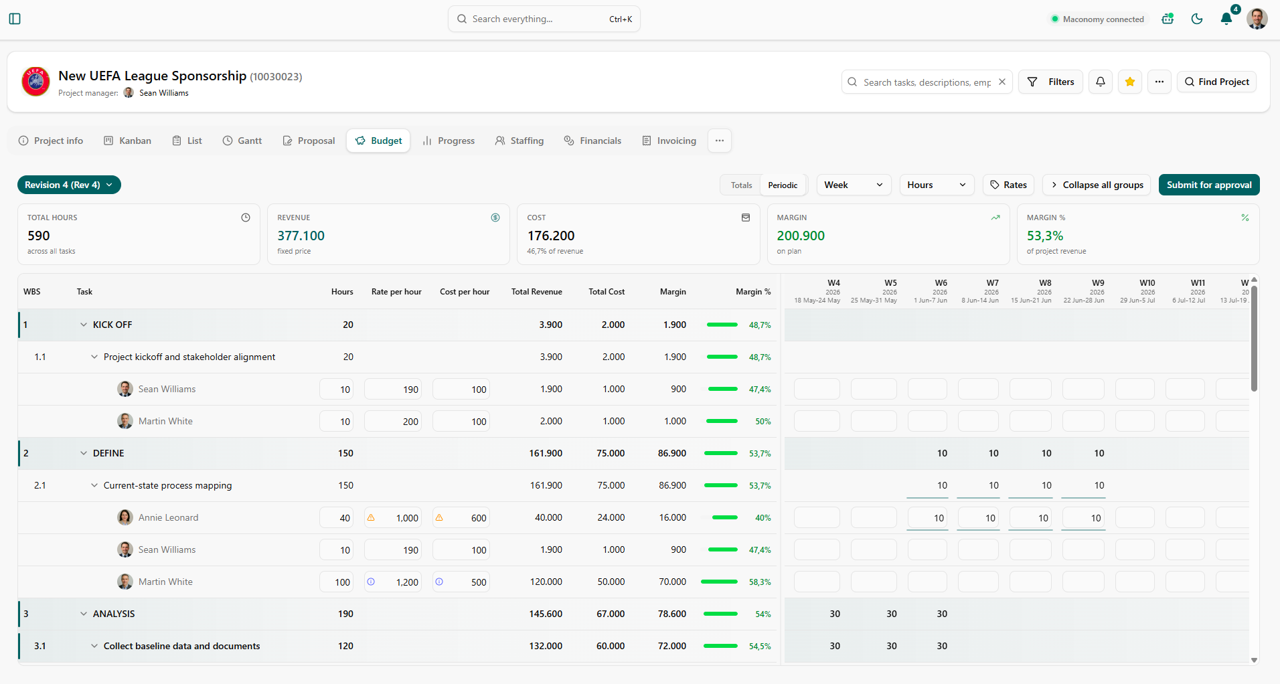The image size is (1280, 684).
Task: Click the task search input field
Action: (x=927, y=82)
